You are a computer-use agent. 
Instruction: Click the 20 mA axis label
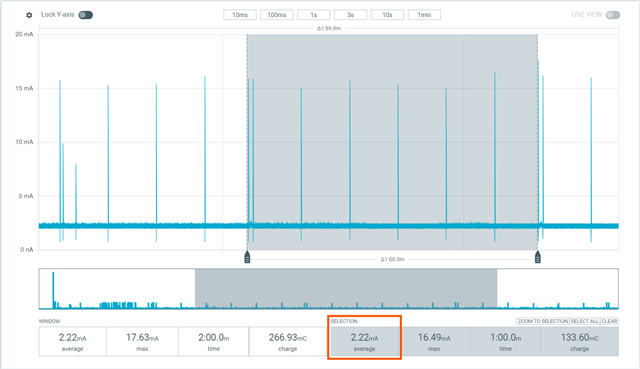point(24,34)
